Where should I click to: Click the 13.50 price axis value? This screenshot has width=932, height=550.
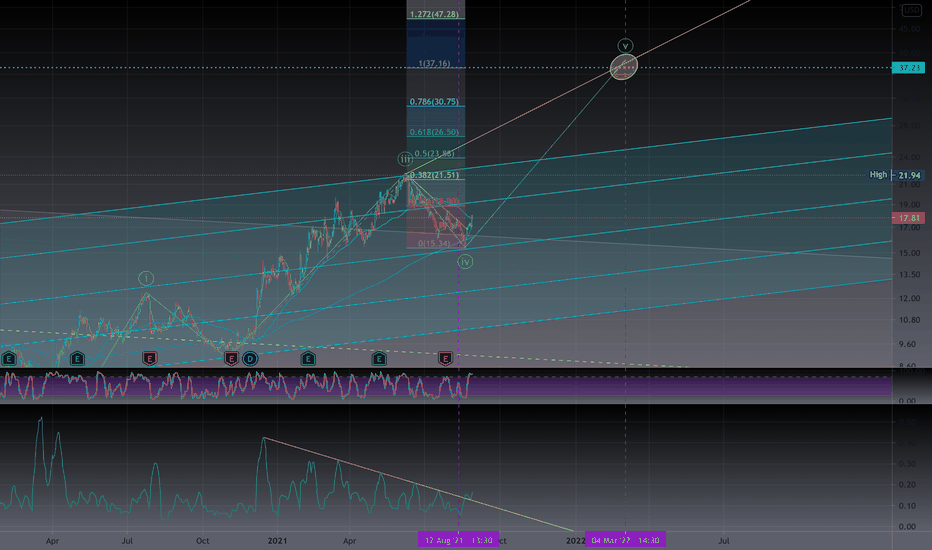pos(910,275)
